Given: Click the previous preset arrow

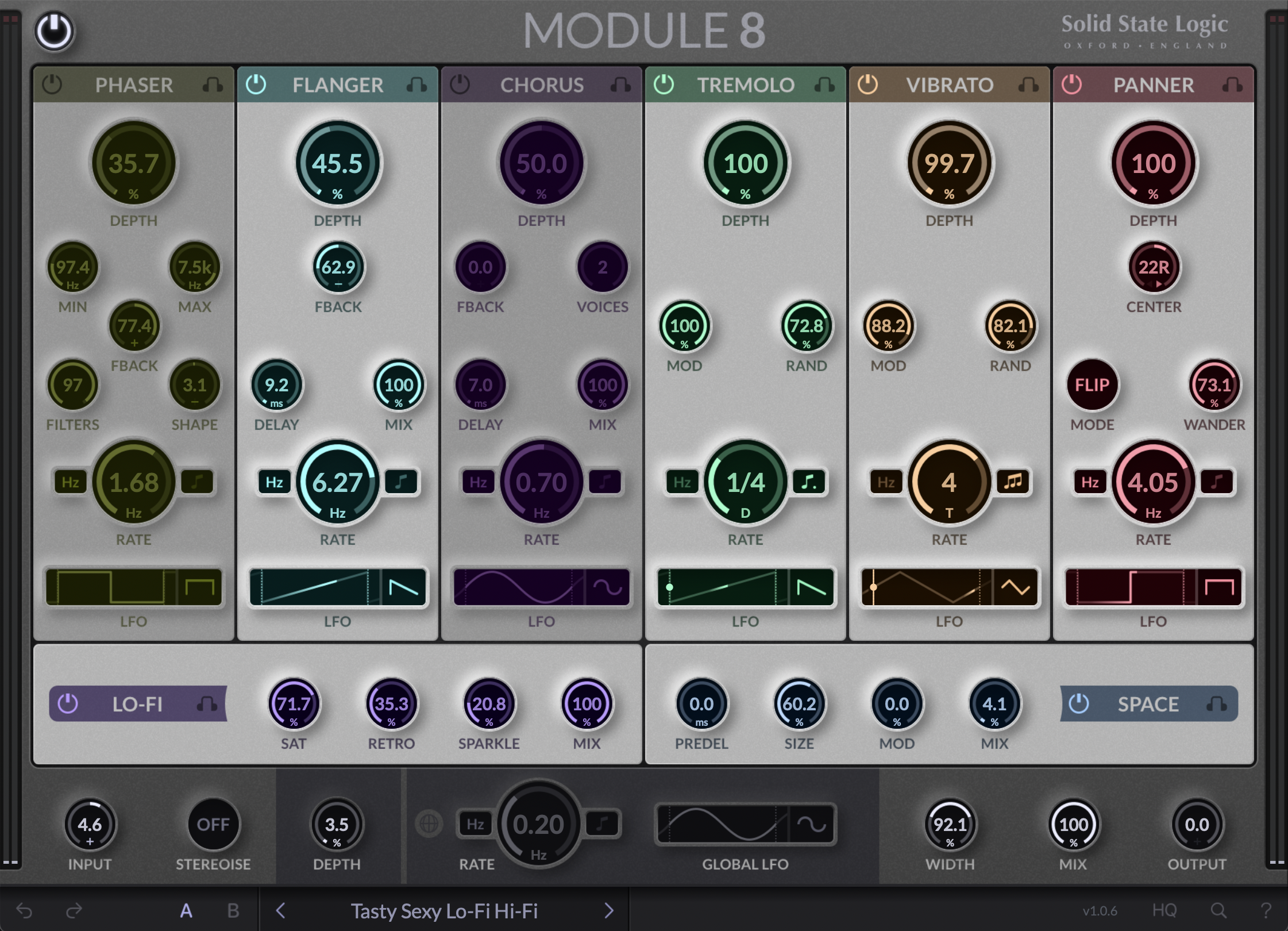Looking at the screenshot, I should 281,911.
